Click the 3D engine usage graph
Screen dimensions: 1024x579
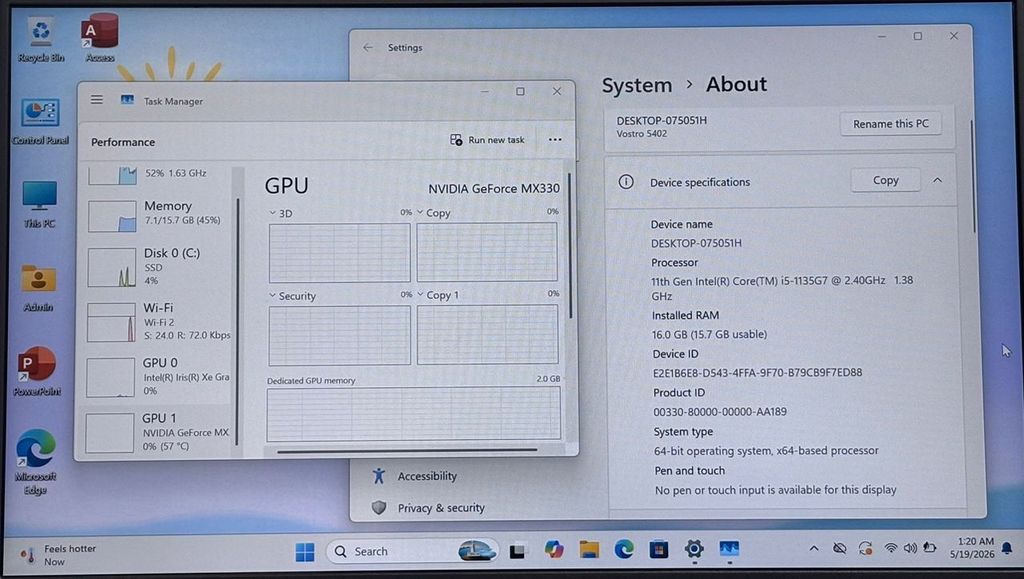pyautogui.click(x=340, y=253)
